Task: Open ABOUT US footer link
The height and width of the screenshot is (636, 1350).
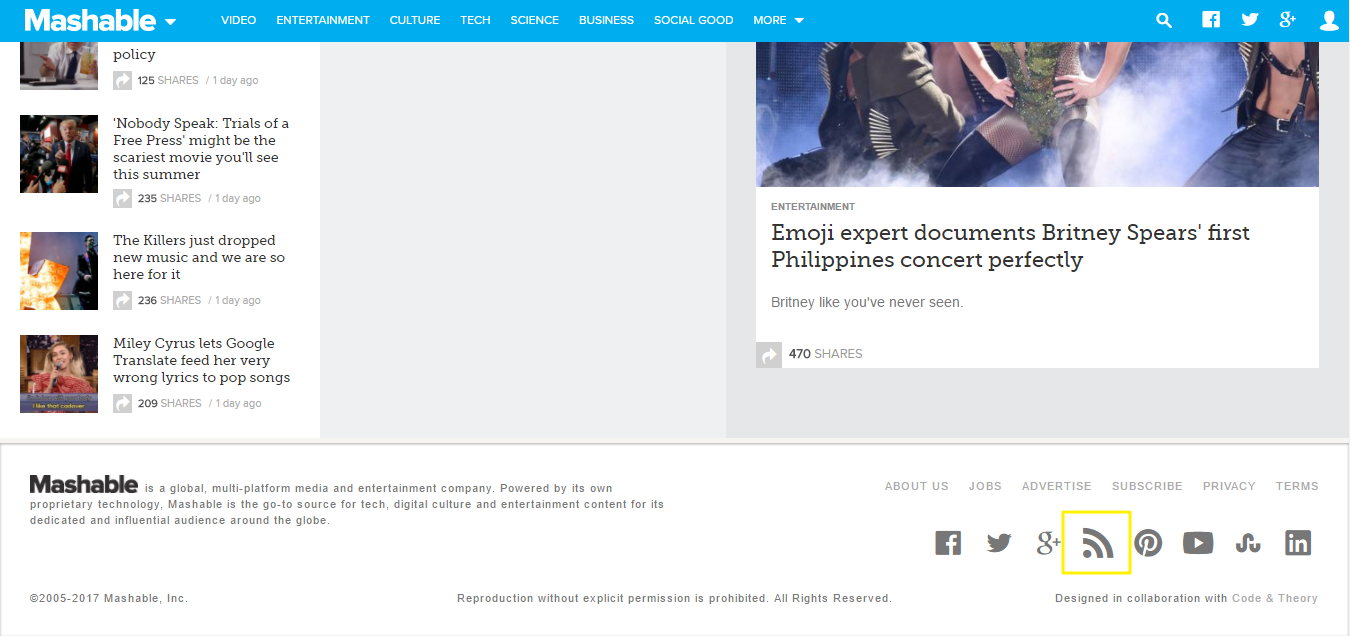Action: pos(917,486)
